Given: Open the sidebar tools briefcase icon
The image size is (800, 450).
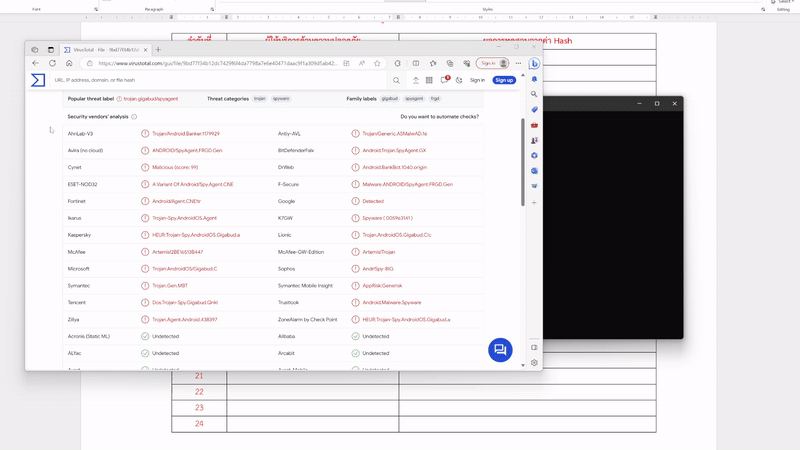Looking at the screenshot, I should (534, 125).
